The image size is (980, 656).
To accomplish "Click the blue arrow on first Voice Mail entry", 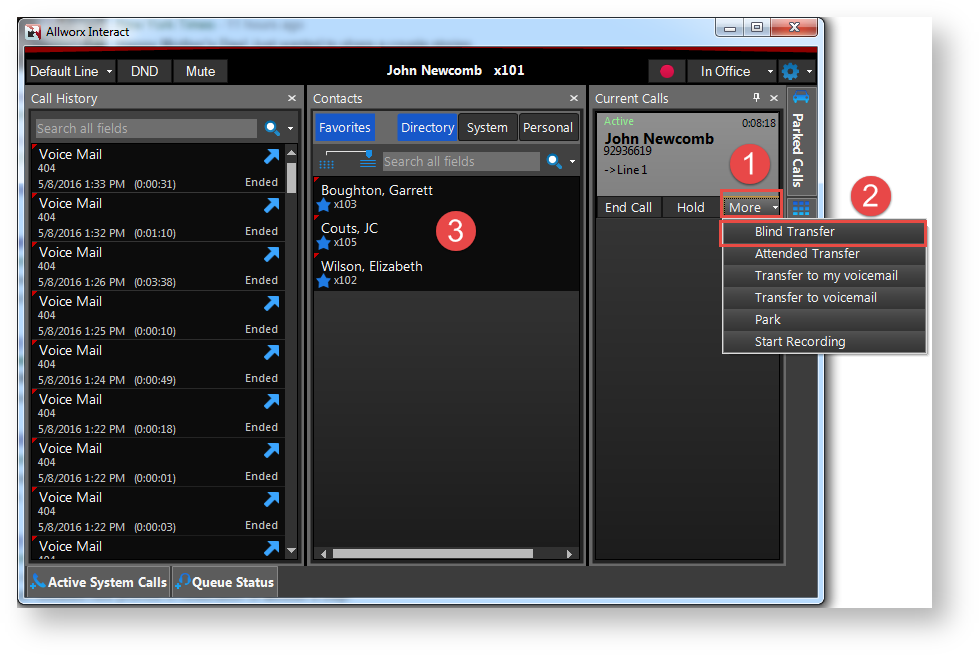I will [x=271, y=156].
